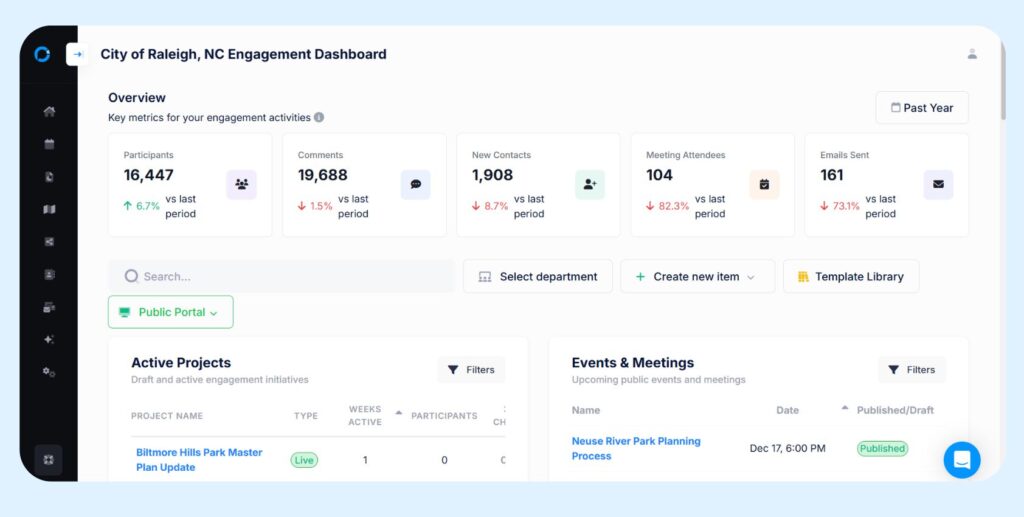Open Biltmore Hills Park Master Plan Update project

pyautogui.click(x=199, y=460)
